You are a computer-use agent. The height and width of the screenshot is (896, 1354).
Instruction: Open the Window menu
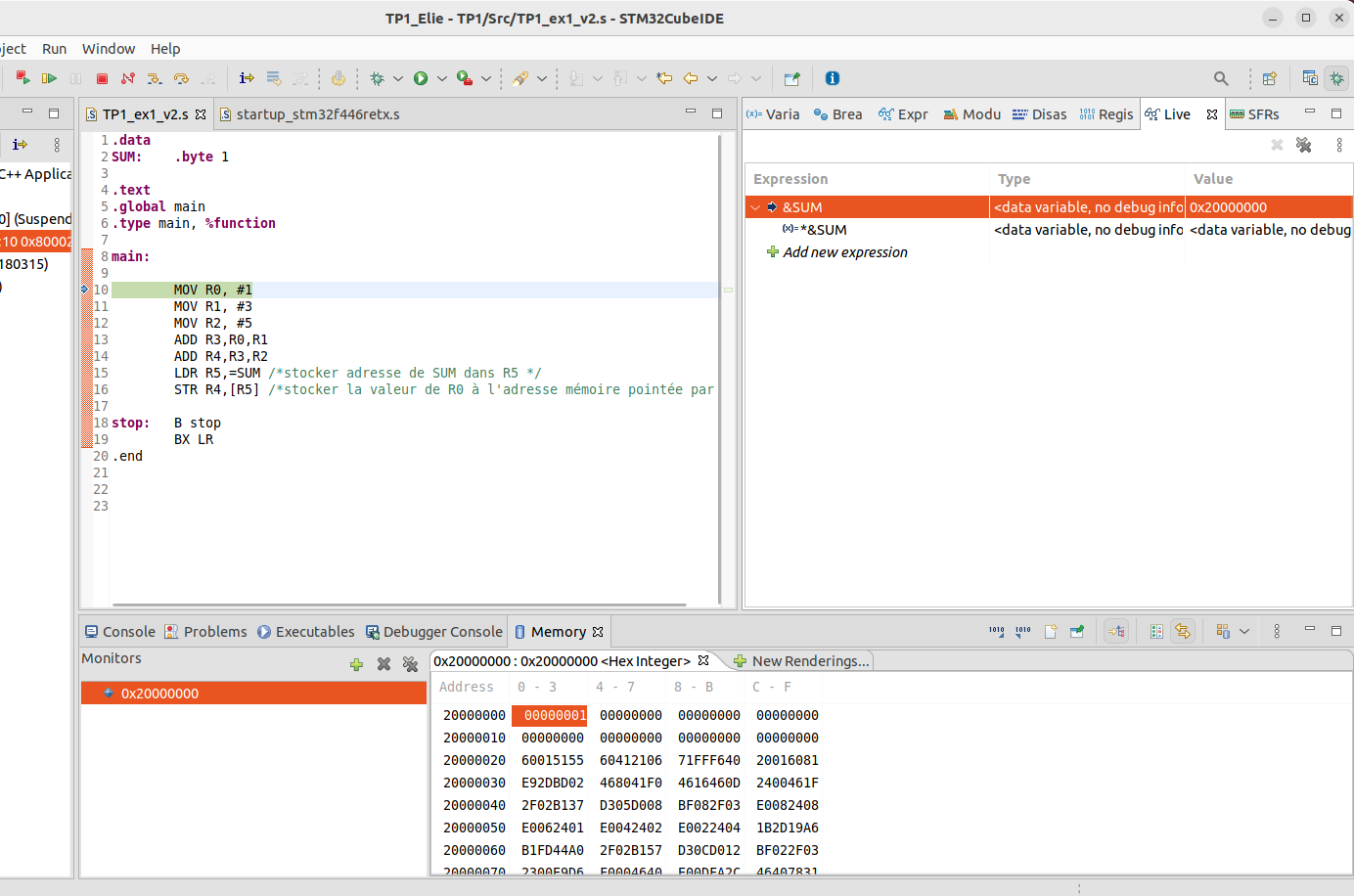click(x=109, y=49)
